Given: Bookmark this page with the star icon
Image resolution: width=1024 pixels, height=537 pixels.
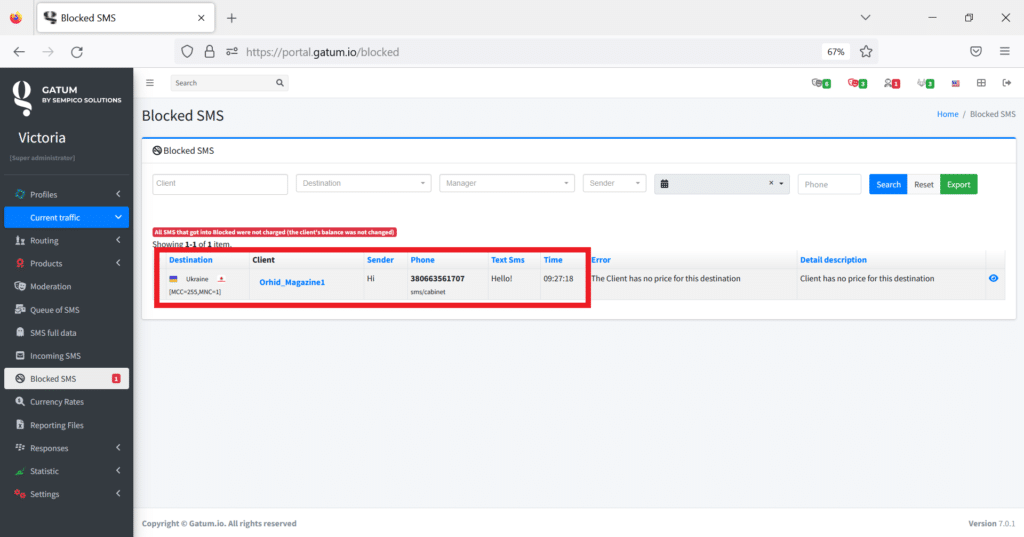Looking at the screenshot, I should pyautogui.click(x=866, y=51).
